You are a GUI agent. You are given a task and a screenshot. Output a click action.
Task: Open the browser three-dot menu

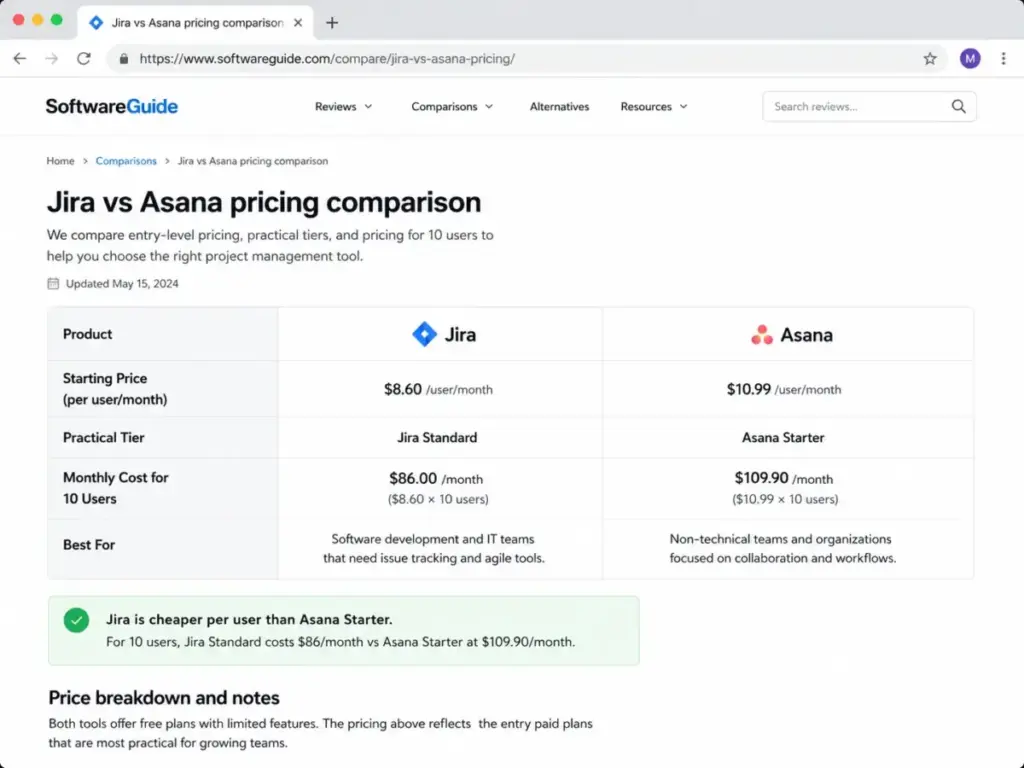(x=1004, y=59)
